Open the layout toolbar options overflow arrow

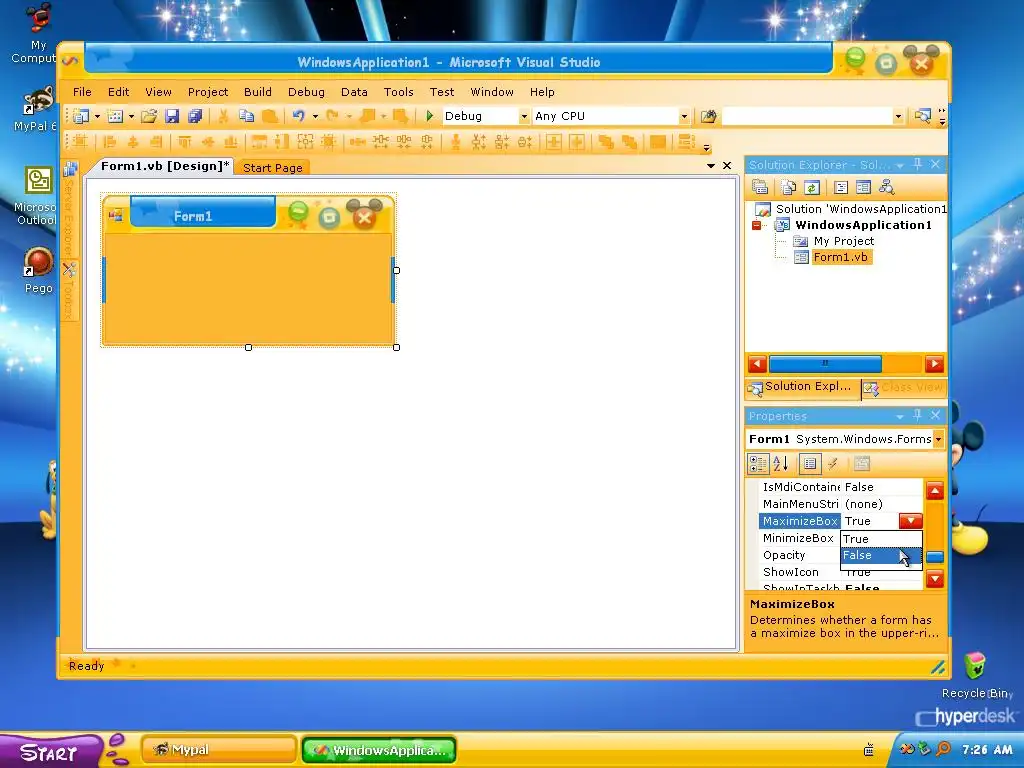coord(706,148)
